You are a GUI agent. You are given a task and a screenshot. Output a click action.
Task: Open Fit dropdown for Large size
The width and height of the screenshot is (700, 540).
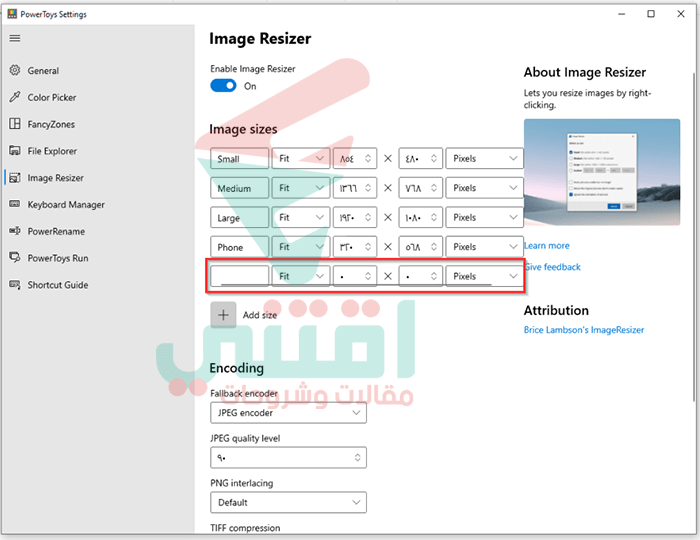click(301, 217)
